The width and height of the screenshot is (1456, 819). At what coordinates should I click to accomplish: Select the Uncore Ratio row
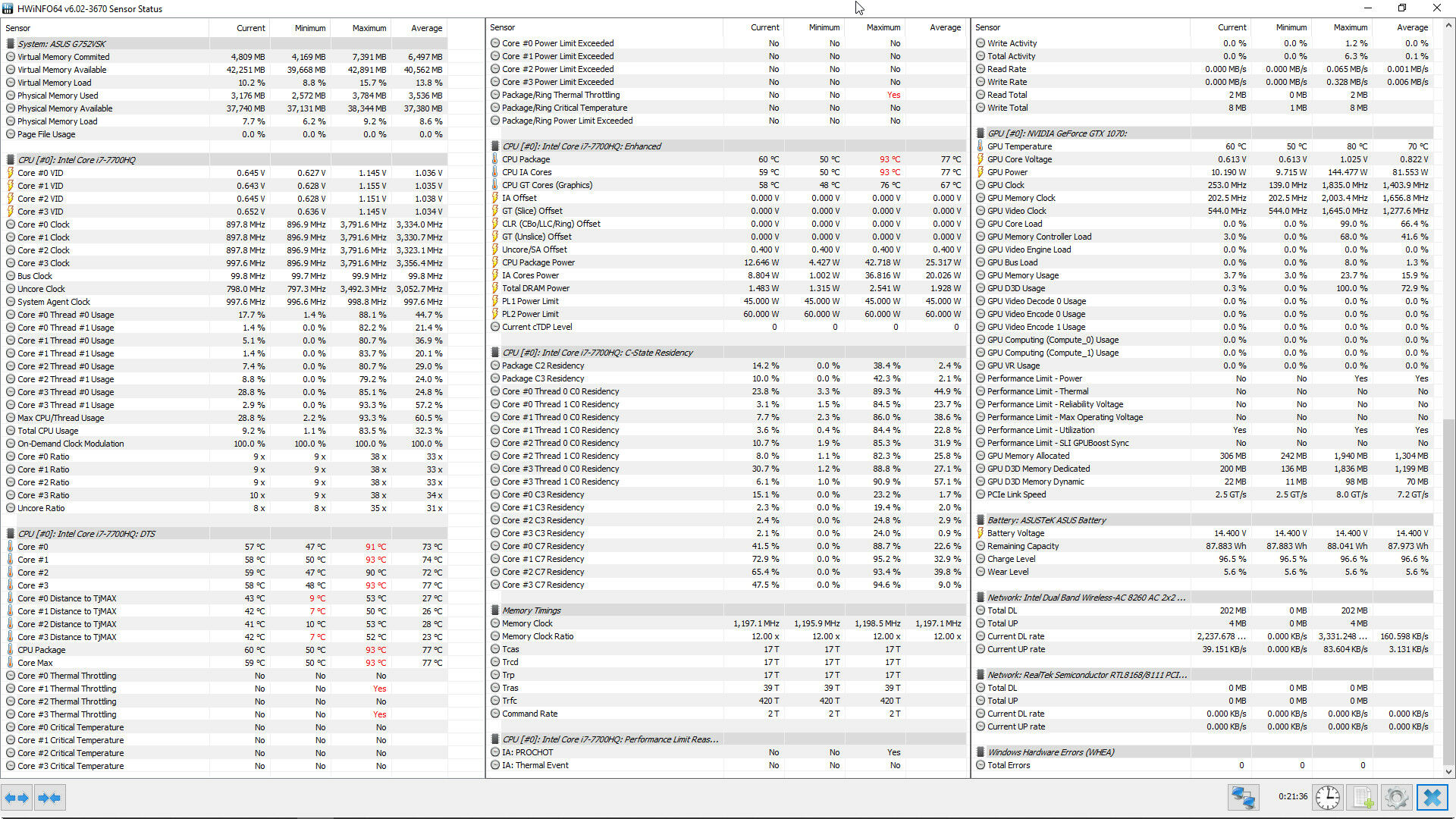coord(225,508)
